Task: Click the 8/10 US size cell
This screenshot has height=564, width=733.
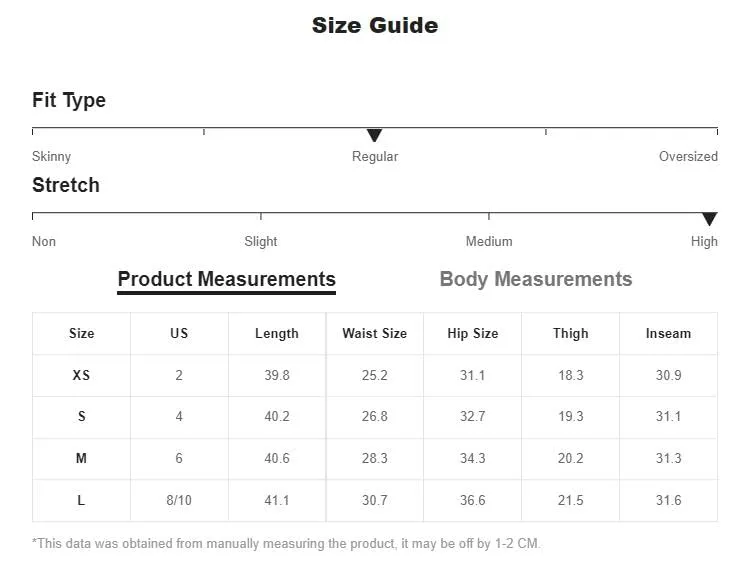Action: (179, 500)
